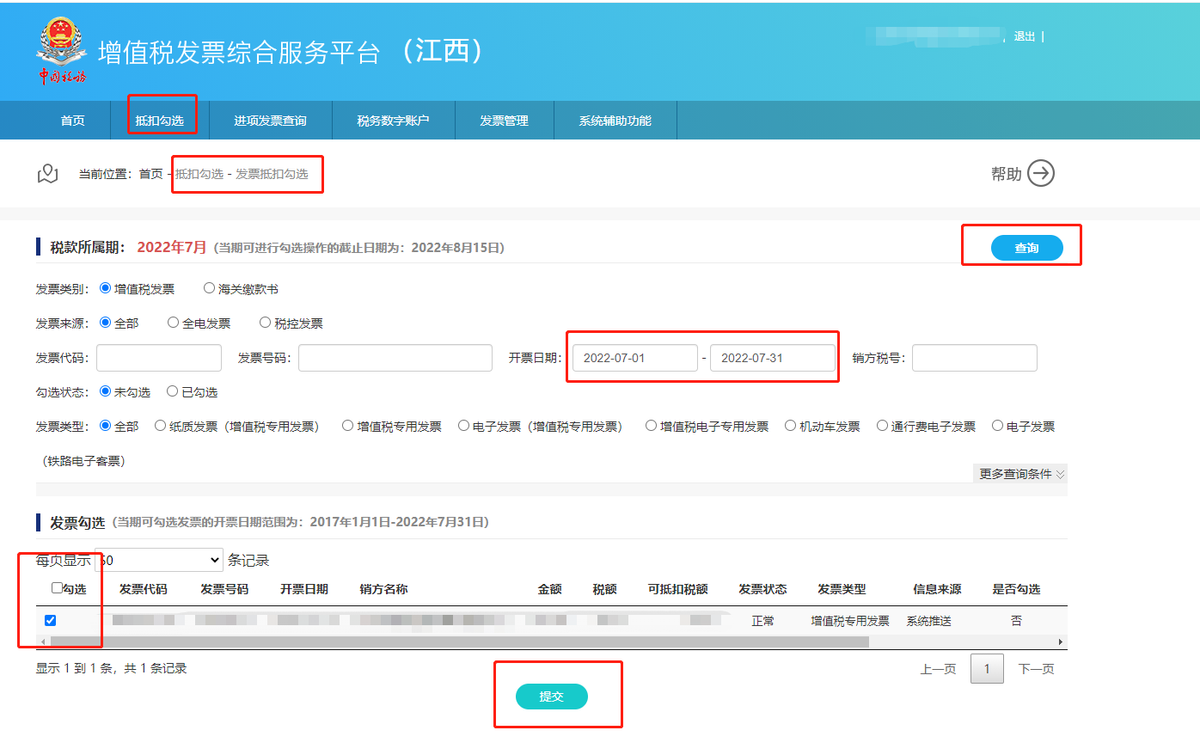The image size is (1200, 732).
Task: Check the select-all 勾选 header checkbox
Action: pyautogui.click(x=57, y=588)
